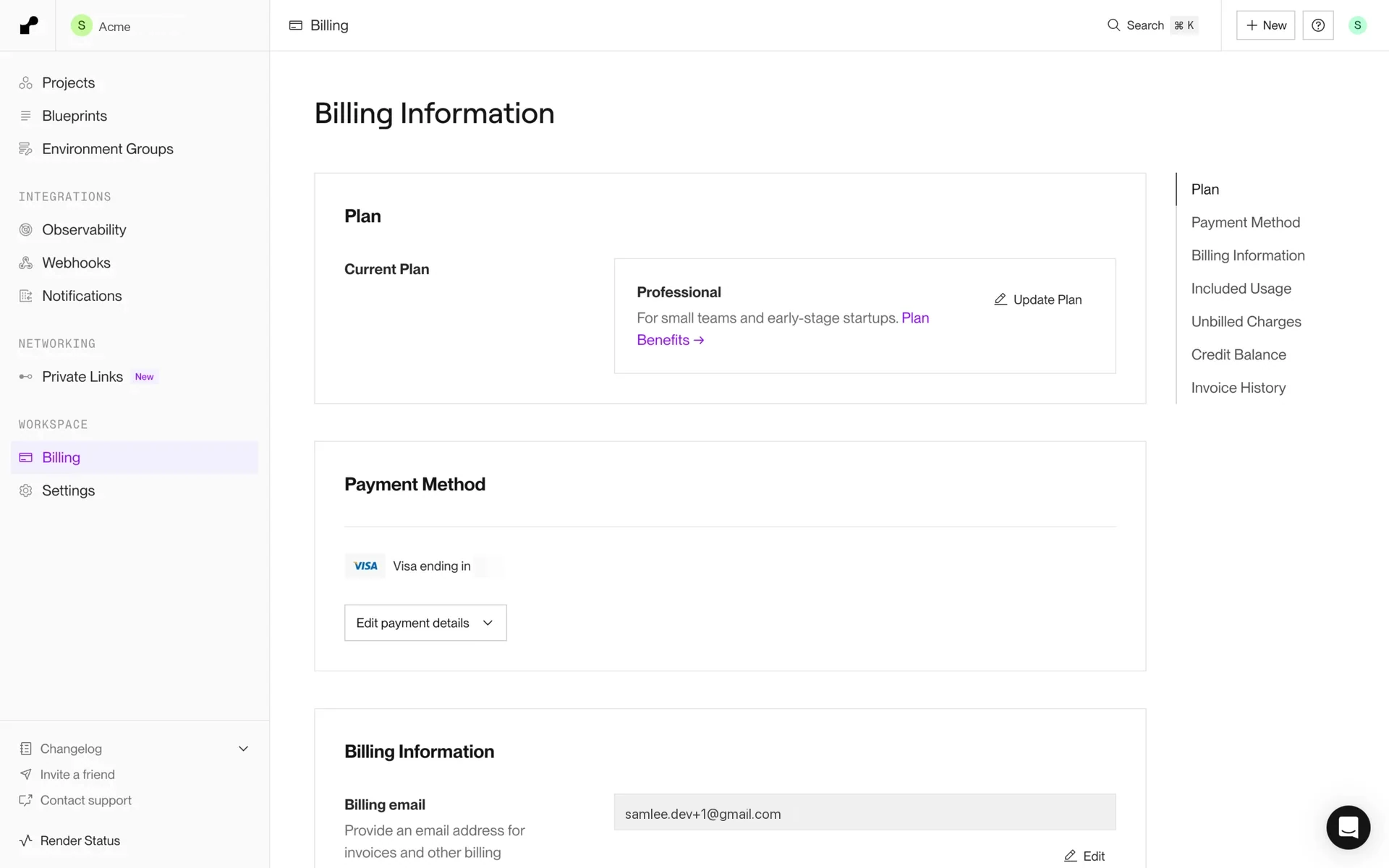Click the Changelog icon
Viewport: 1389px width, 868px height.
[26, 749]
